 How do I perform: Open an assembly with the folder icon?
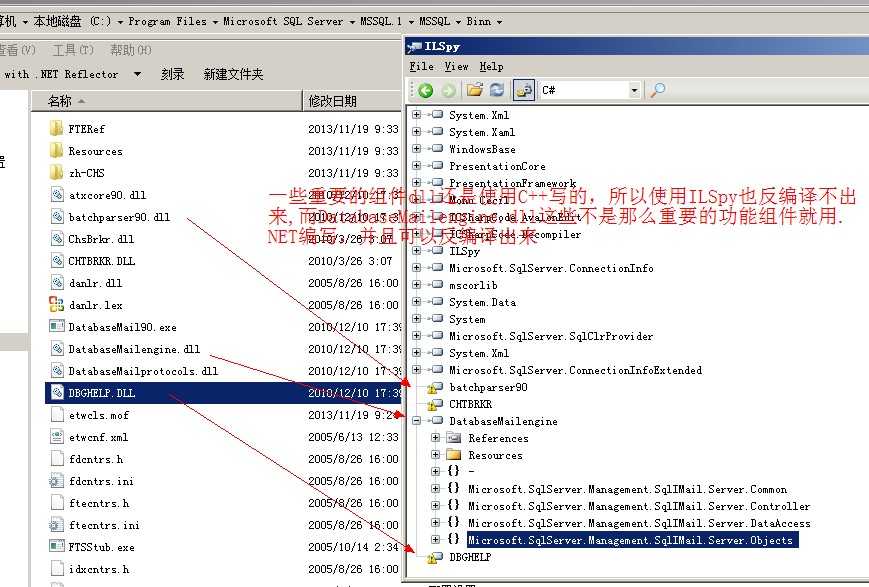click(x=474, y=89)
